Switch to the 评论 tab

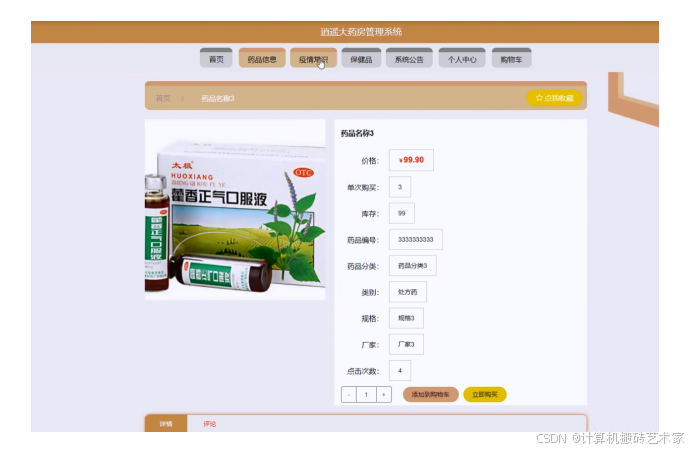tap(209, 423)
